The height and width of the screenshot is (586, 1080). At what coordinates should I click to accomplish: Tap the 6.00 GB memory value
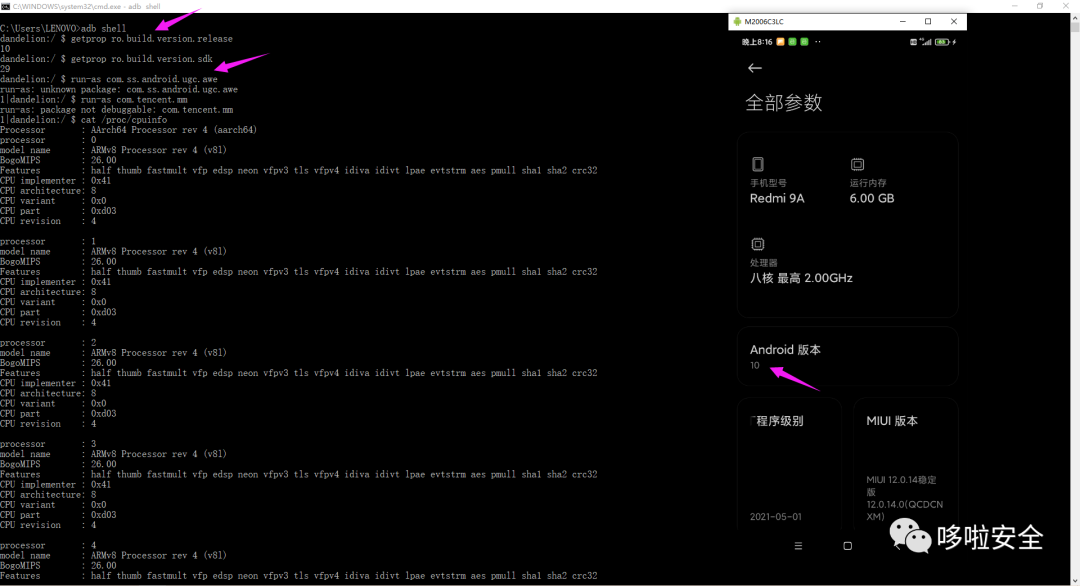click(x=871, y=198)
